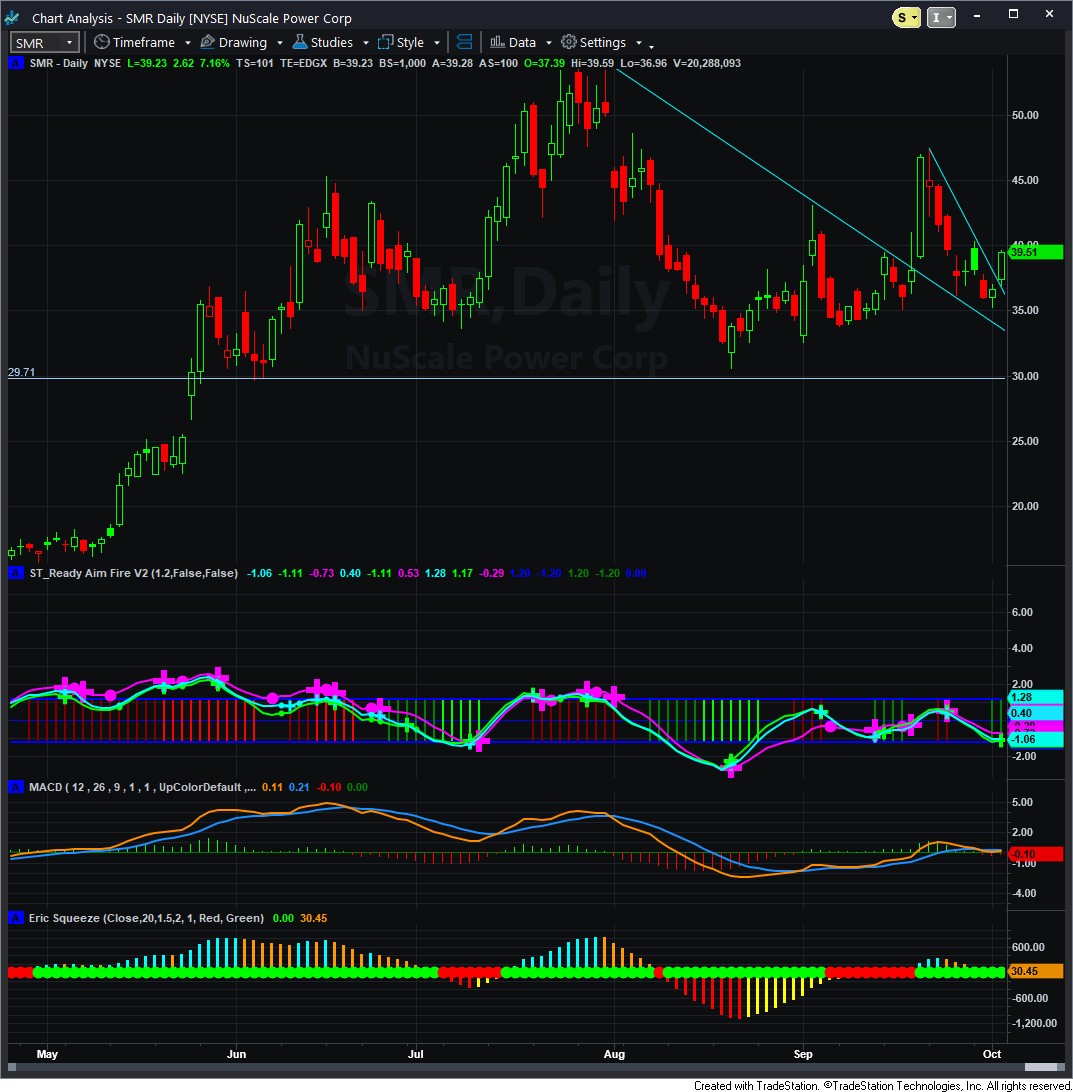The image size is (1073, 1092).
Task: Click the Data bar-chart icon
Action: point(496,42)
